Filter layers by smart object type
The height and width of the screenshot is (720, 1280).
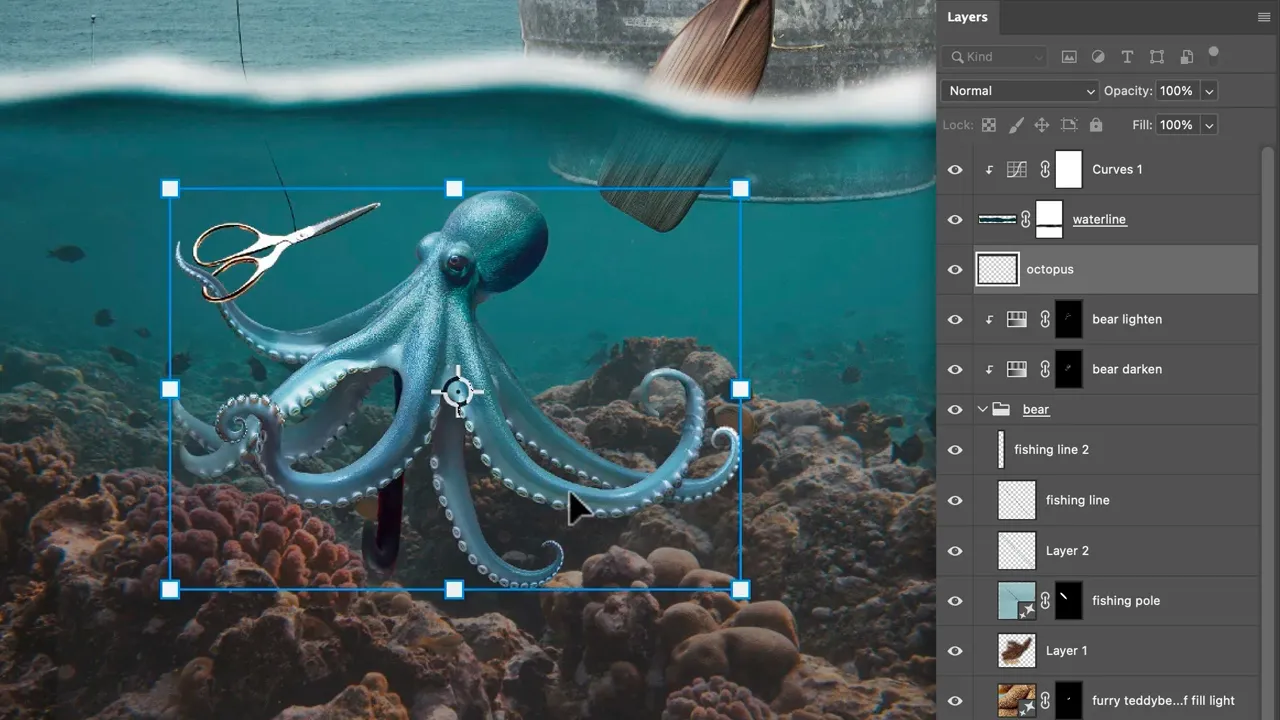(x=1186, y=57)
